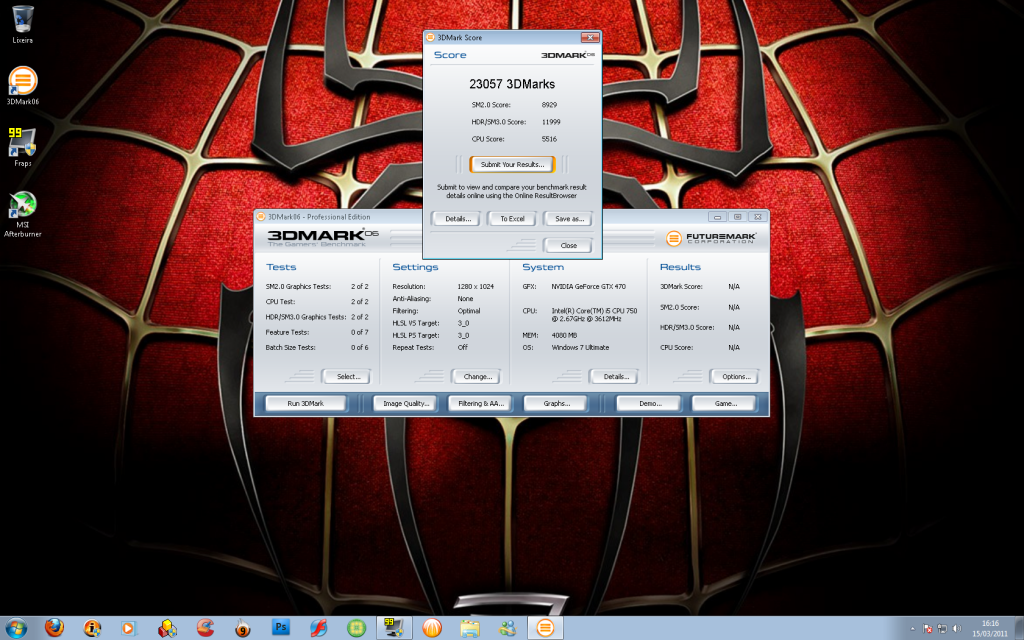Show hidden system tray icons
The image size is (1024, 640).
click(912, 629)
